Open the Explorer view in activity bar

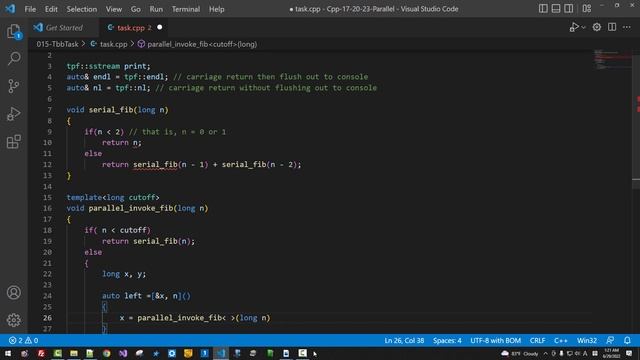tap(13, 31)
